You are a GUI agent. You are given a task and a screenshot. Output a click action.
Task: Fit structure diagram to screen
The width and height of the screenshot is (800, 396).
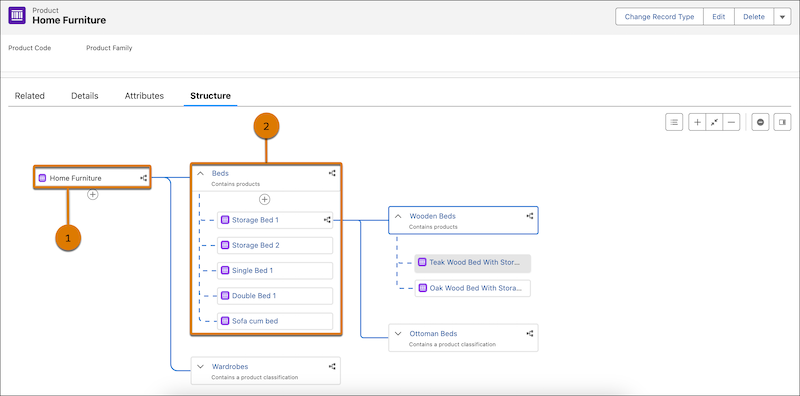(714, 122)
